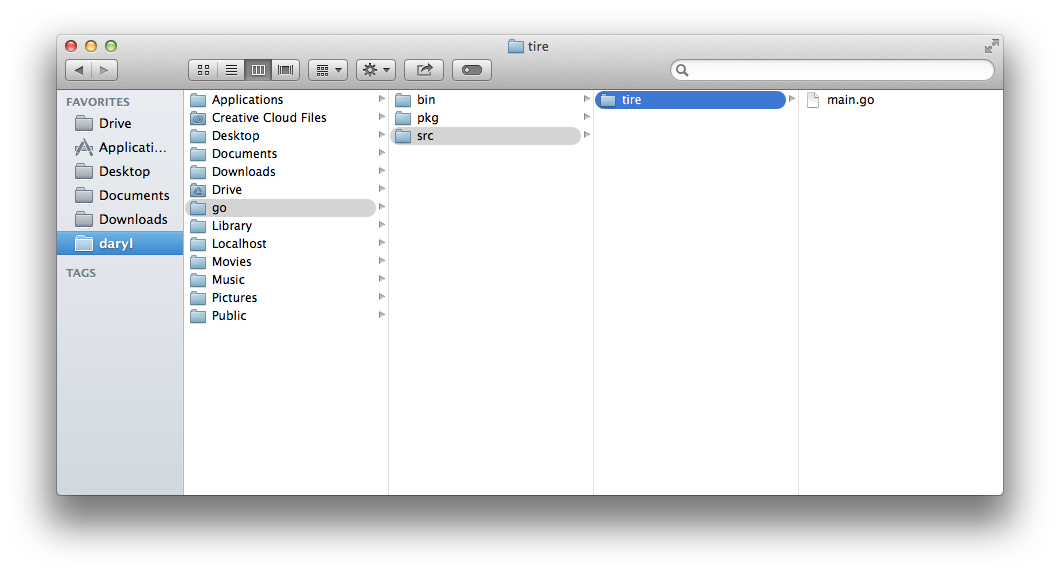Click the TAGS sidebar heading
Image resolution: width=1060 pixels, height=574 pixels.
(x=81, y=273)
